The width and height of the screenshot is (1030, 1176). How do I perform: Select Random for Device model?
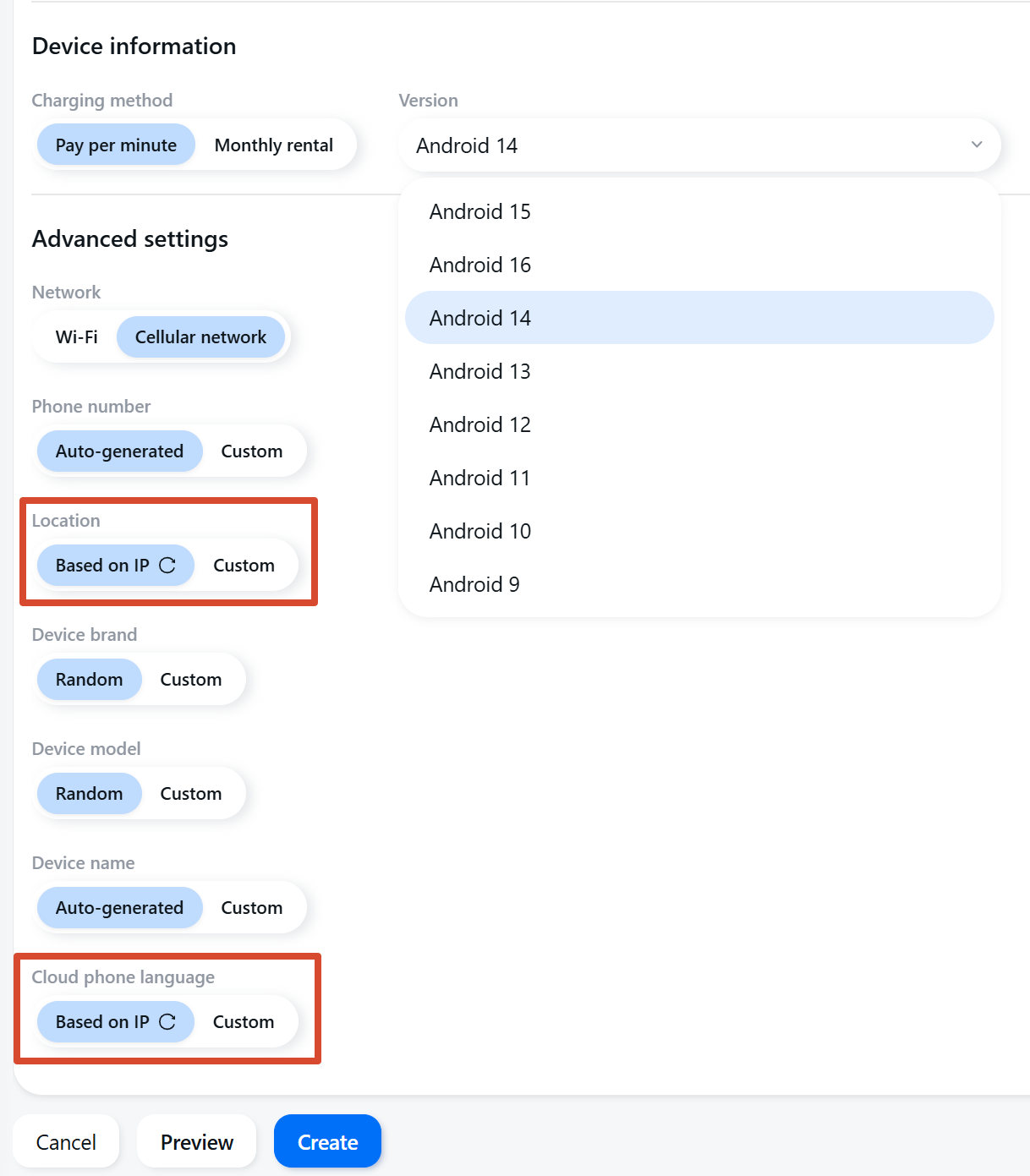click(89, 794)
